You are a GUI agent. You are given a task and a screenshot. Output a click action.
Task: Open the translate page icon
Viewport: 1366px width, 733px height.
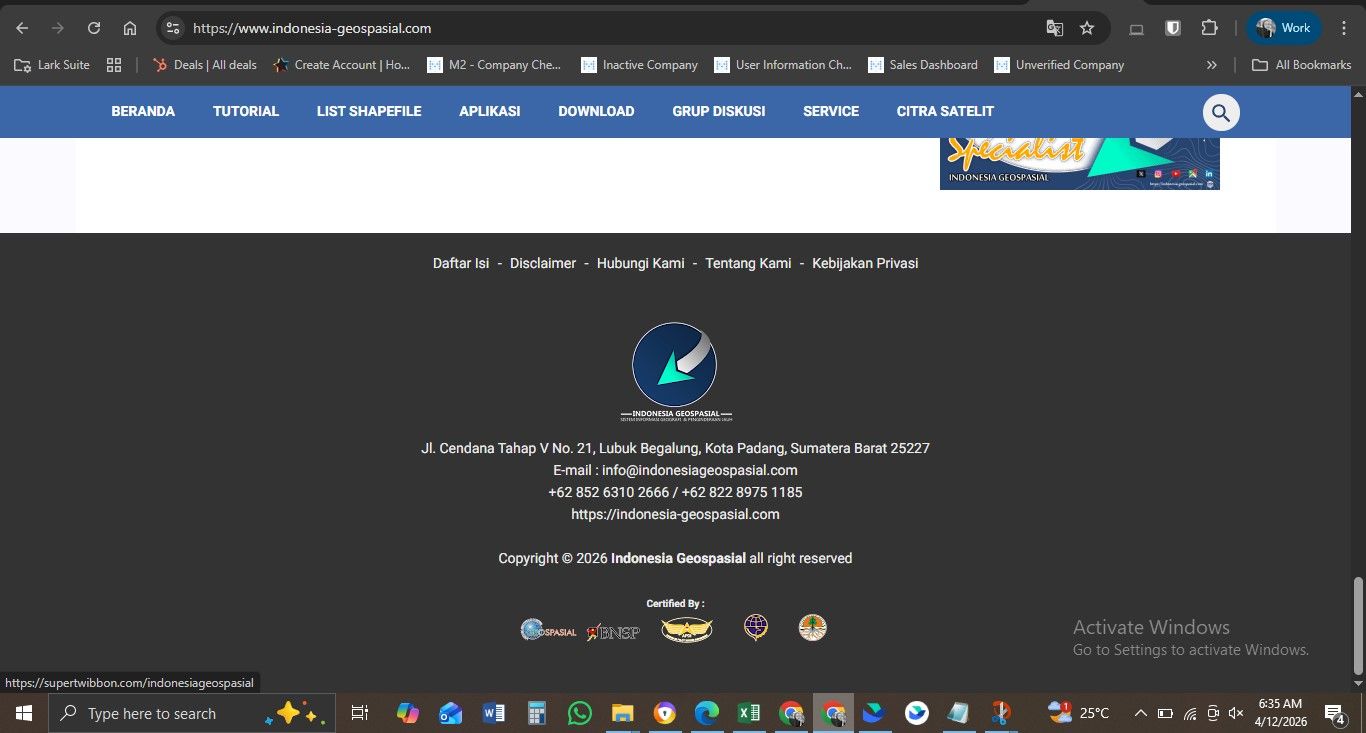point(1055,28)
